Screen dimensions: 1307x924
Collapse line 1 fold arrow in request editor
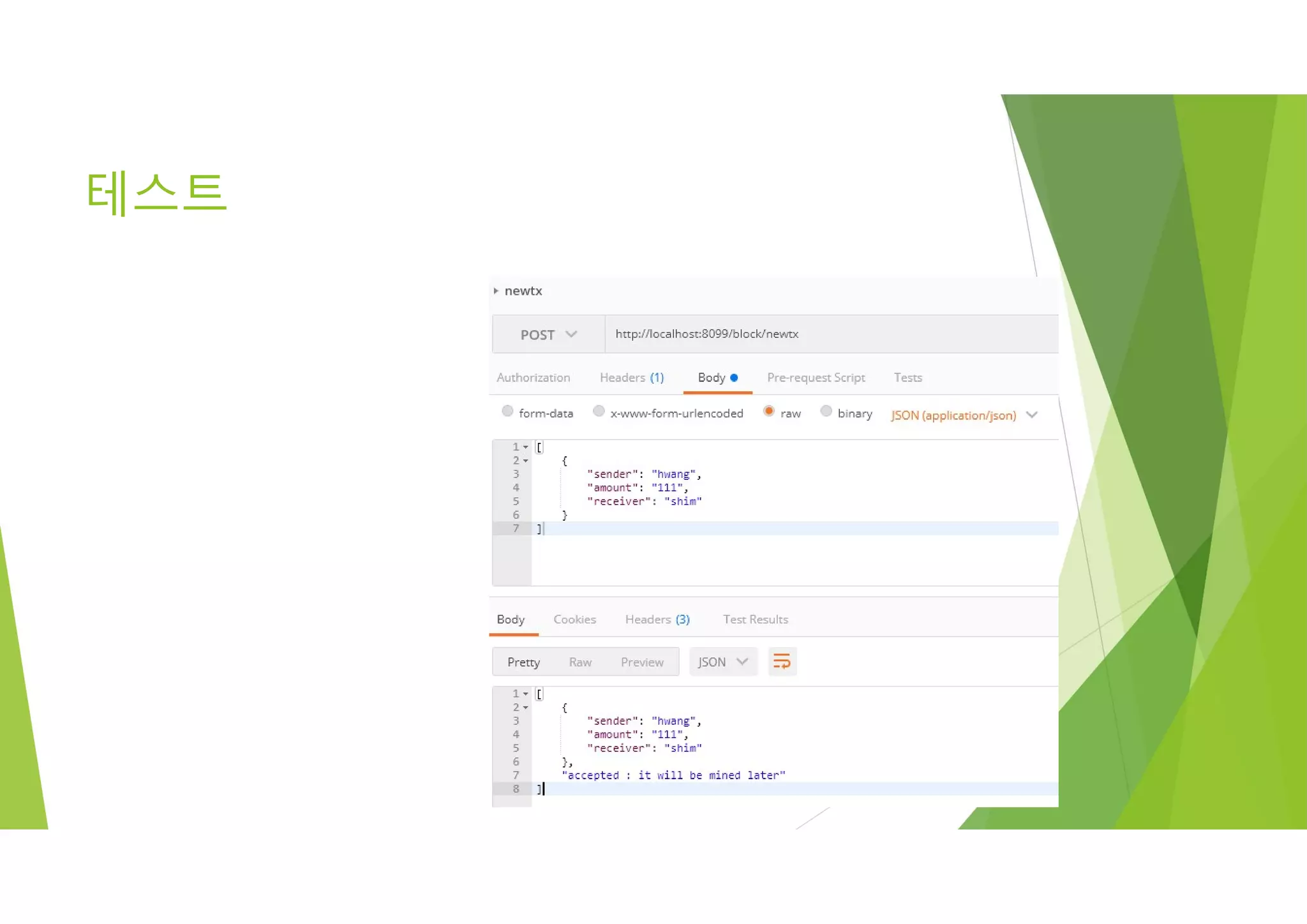[526, 447]
